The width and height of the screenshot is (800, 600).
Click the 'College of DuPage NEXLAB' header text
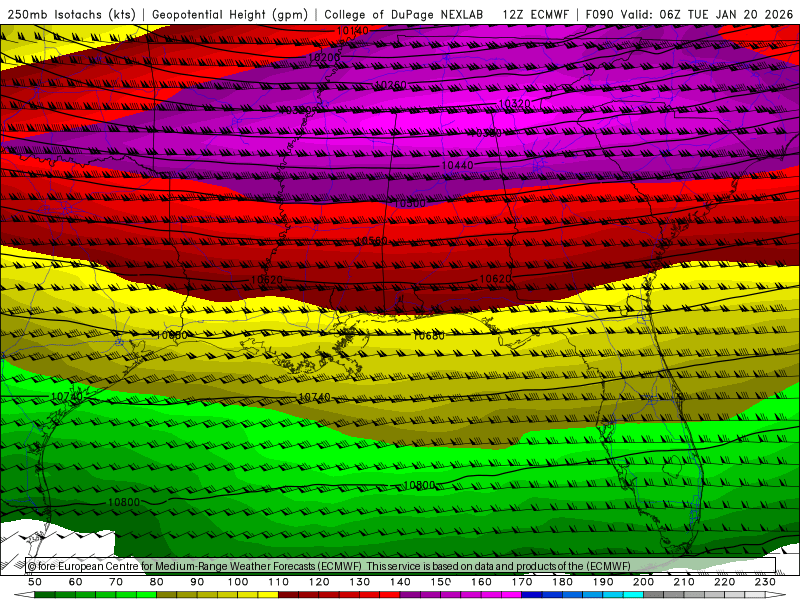(404, 14)
